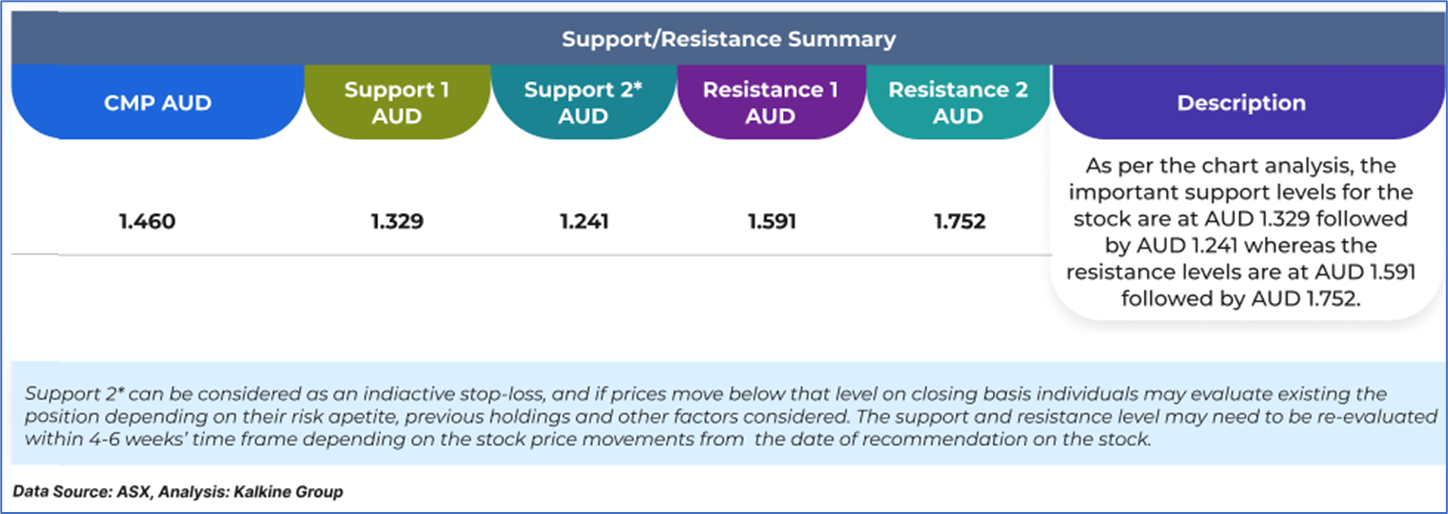Viewport: 1448px width, 514px height.
Task: Select the Resistance 2 AUD column header
Action: tap(958, 103)
